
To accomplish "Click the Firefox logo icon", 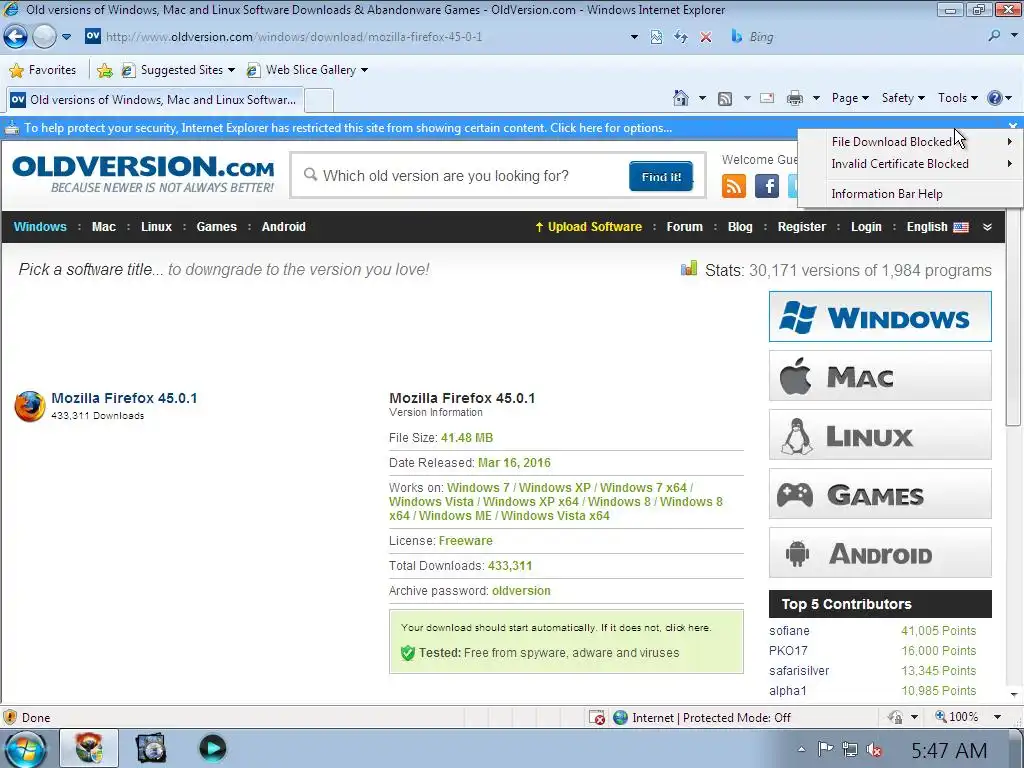I will click(x=29, y=406).
